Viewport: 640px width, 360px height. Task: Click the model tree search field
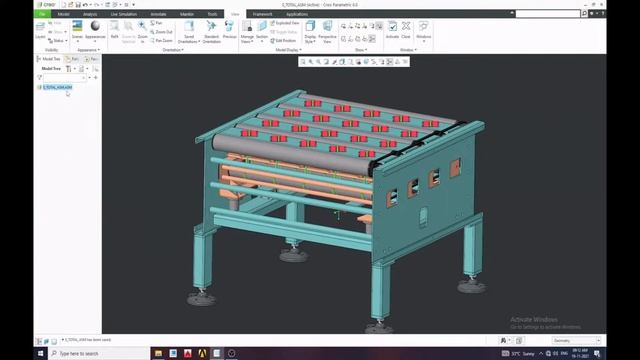[x=65, y=78]
